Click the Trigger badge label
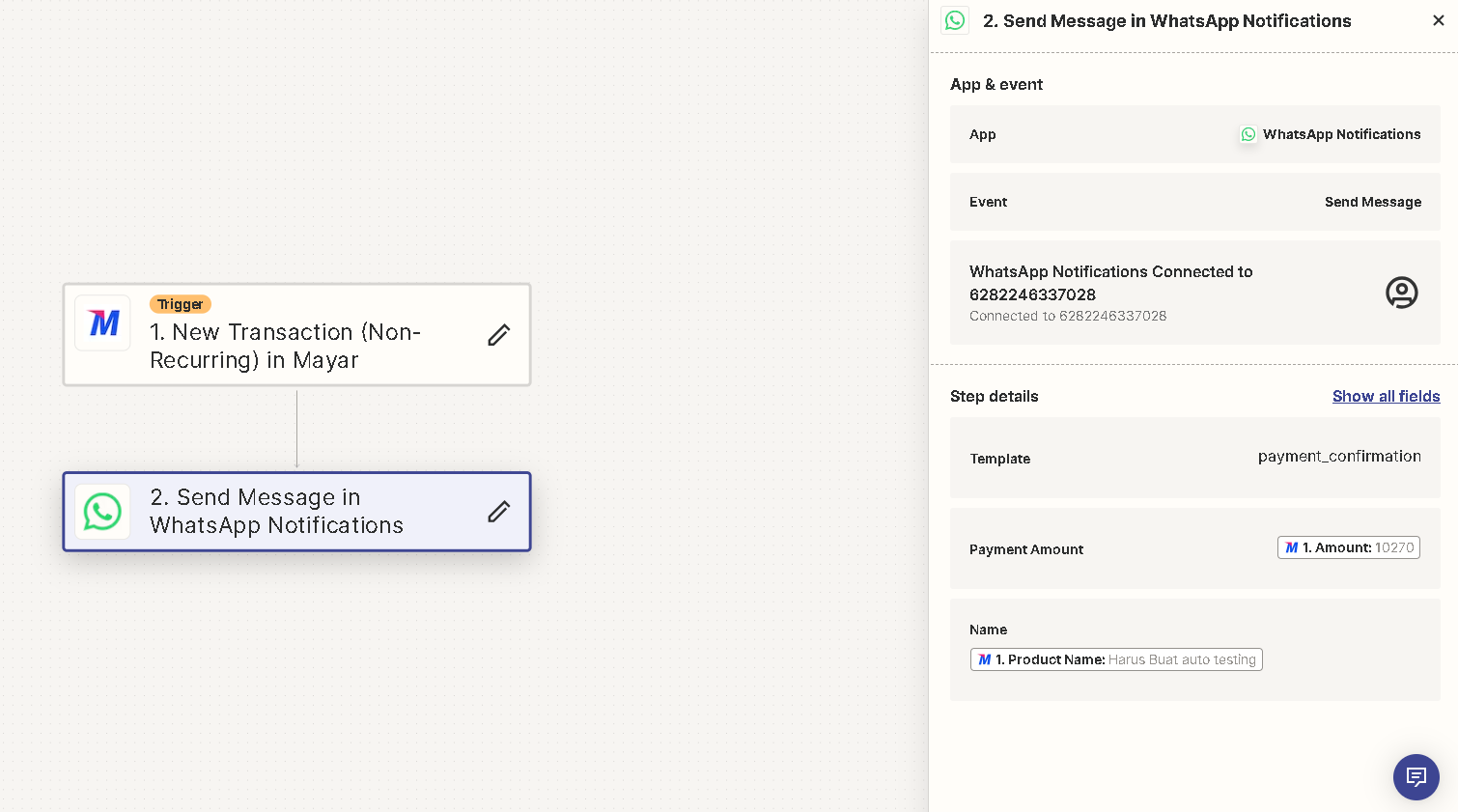Image resolution: width=1458 pixels, height=812 pixels. pos(181,304)
